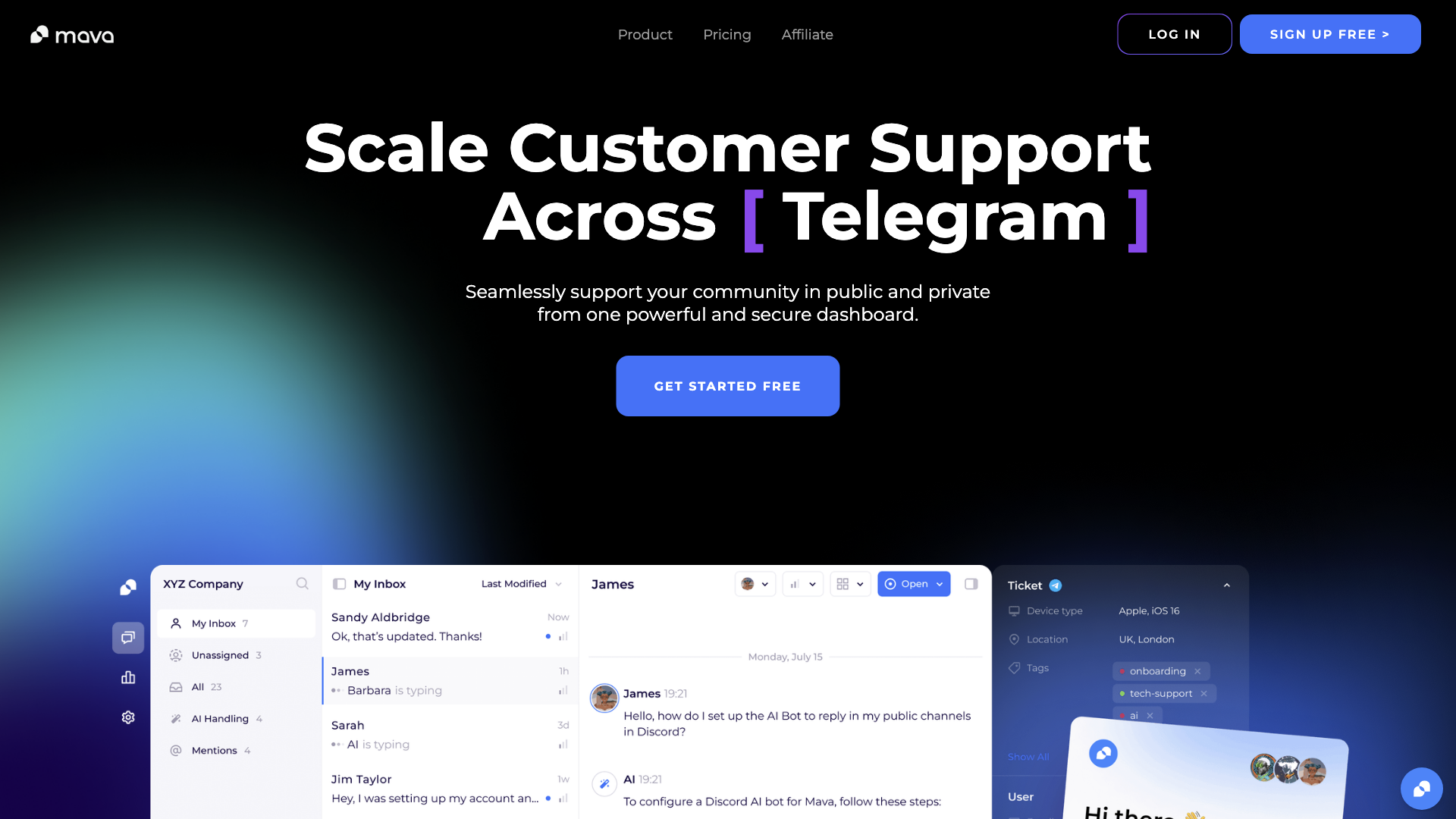
Task: Click the user profile avatar icon
Action: [x=750, y=584]
